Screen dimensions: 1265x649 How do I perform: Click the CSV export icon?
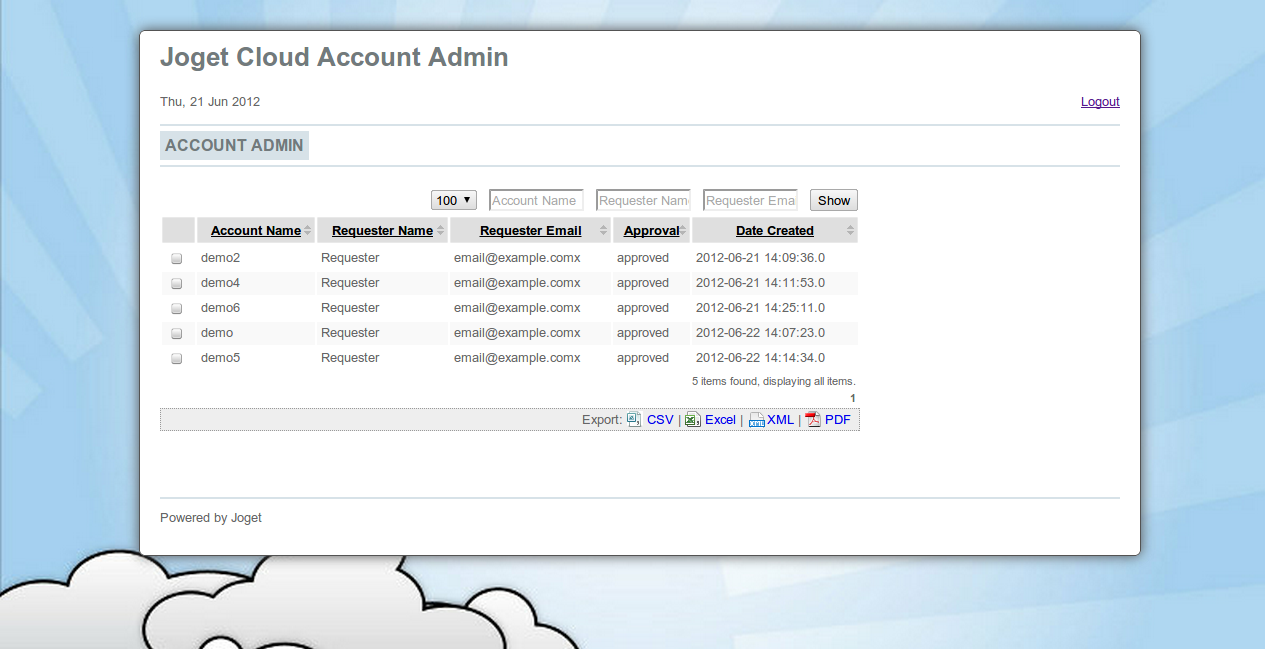click(634, 420)
